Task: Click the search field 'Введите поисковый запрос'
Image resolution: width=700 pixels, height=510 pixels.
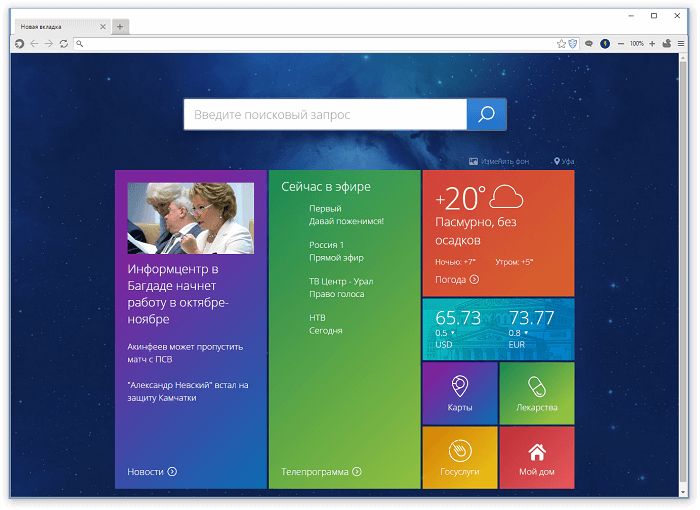Action: (x=325, y=115)
